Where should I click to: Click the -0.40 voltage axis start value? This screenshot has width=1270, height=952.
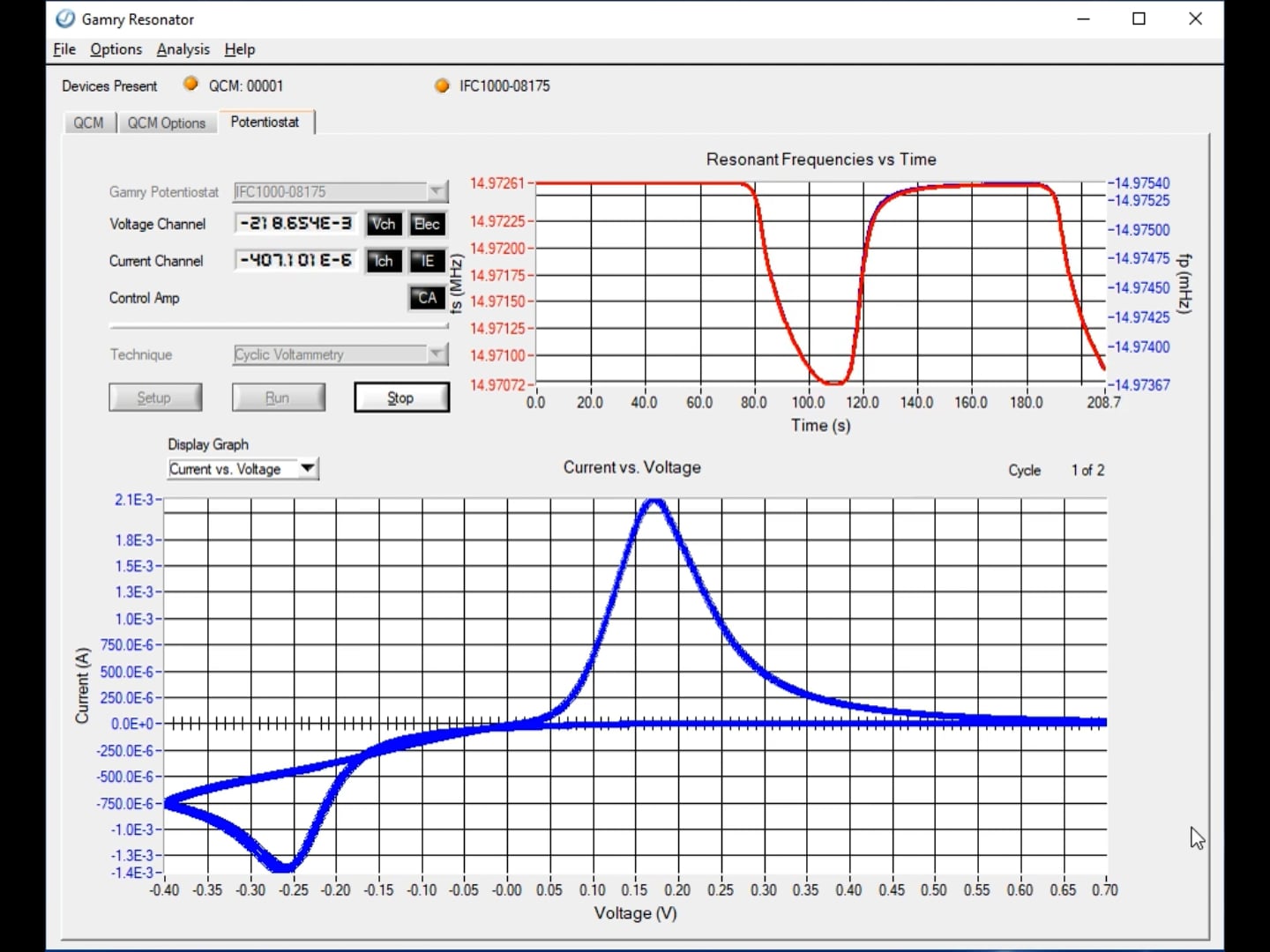[x=164, y=890]
